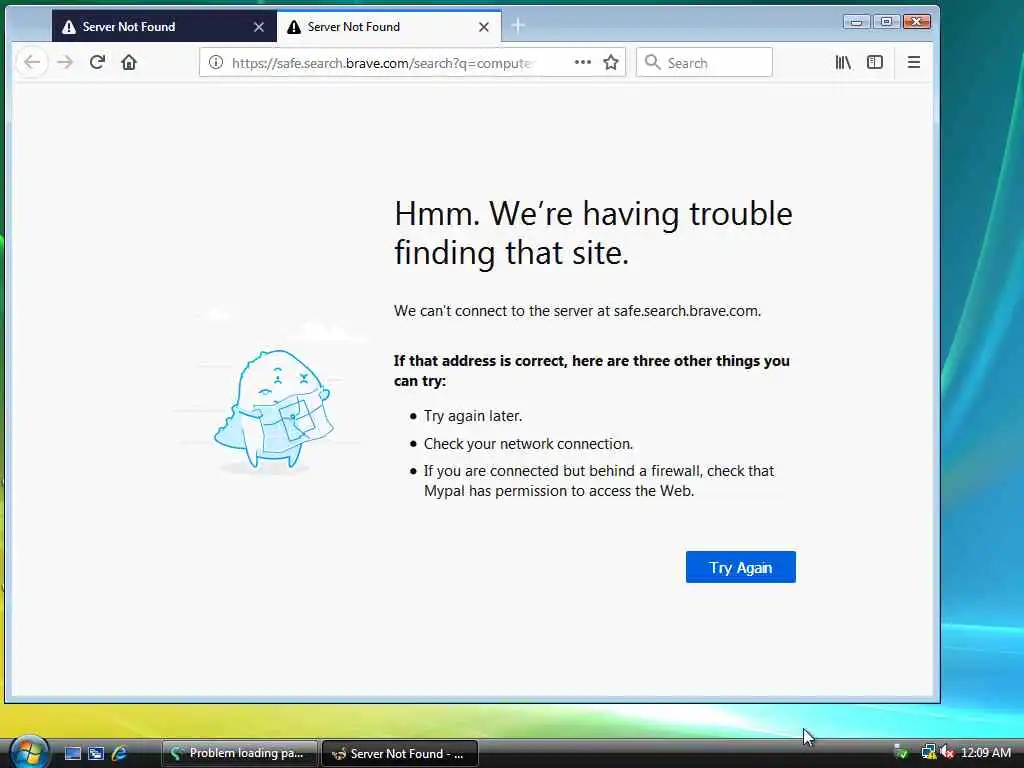Image resolution: width=1024 pixels, height=768 pixels.
Task: Click into the Search box
Action: [704, 63]
